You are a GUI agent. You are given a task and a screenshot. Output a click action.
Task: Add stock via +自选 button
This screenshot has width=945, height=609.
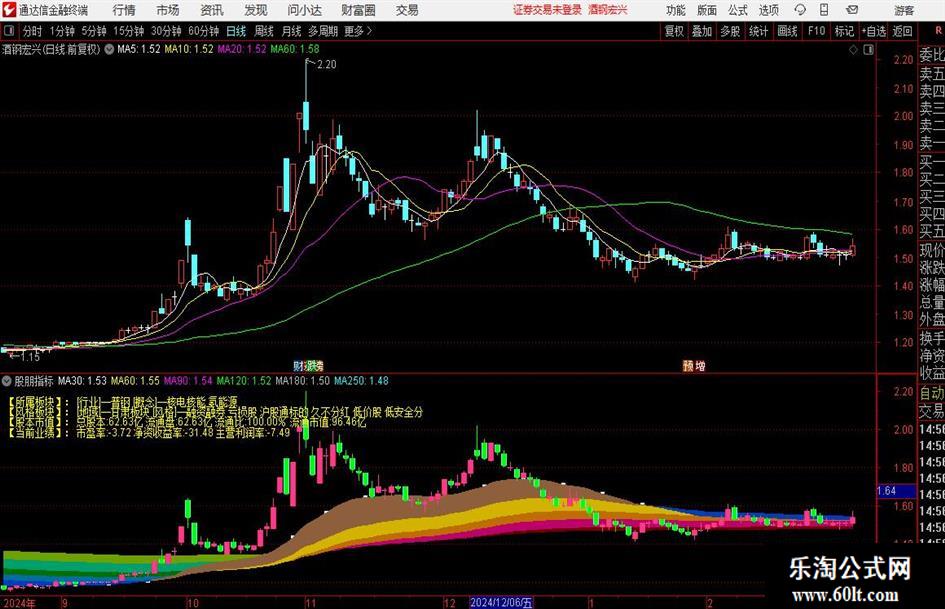coord(874,31)
